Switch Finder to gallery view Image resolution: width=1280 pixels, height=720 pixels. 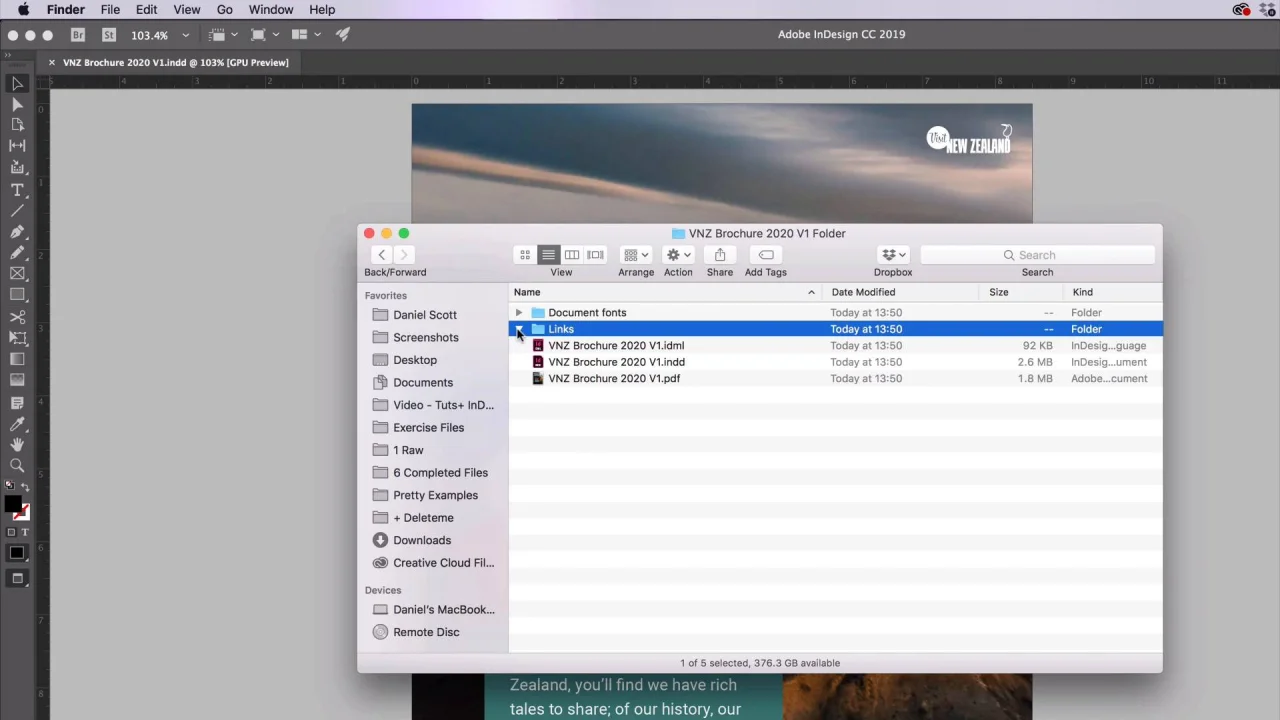(595, 255)
